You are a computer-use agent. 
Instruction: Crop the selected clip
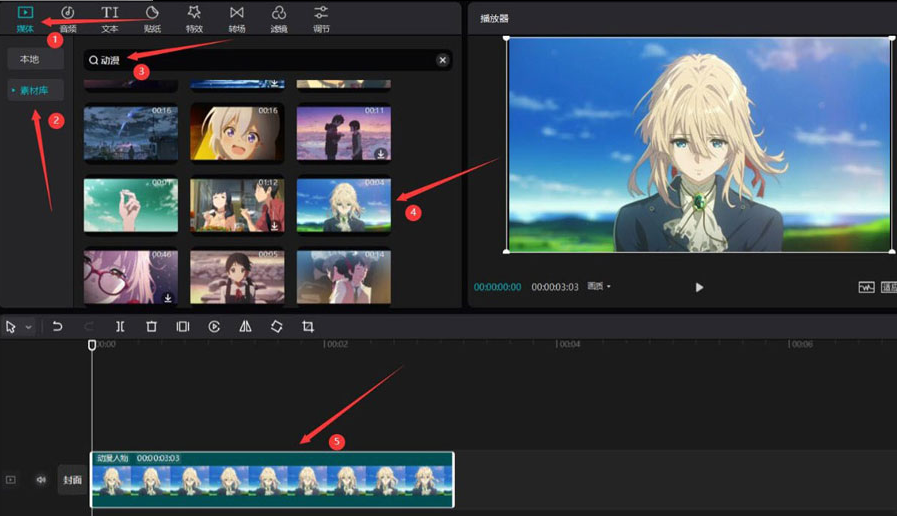click(308, 327)
